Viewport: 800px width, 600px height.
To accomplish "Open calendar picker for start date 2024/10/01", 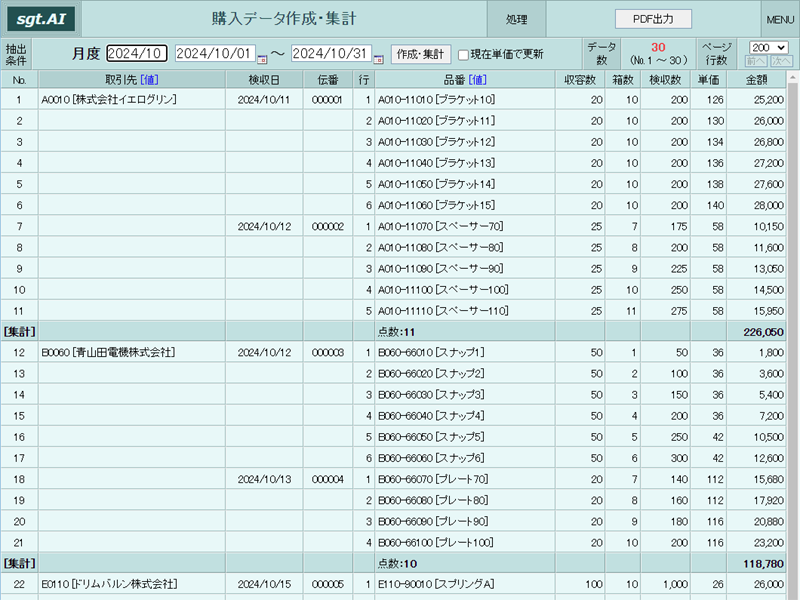I will 262,59.
